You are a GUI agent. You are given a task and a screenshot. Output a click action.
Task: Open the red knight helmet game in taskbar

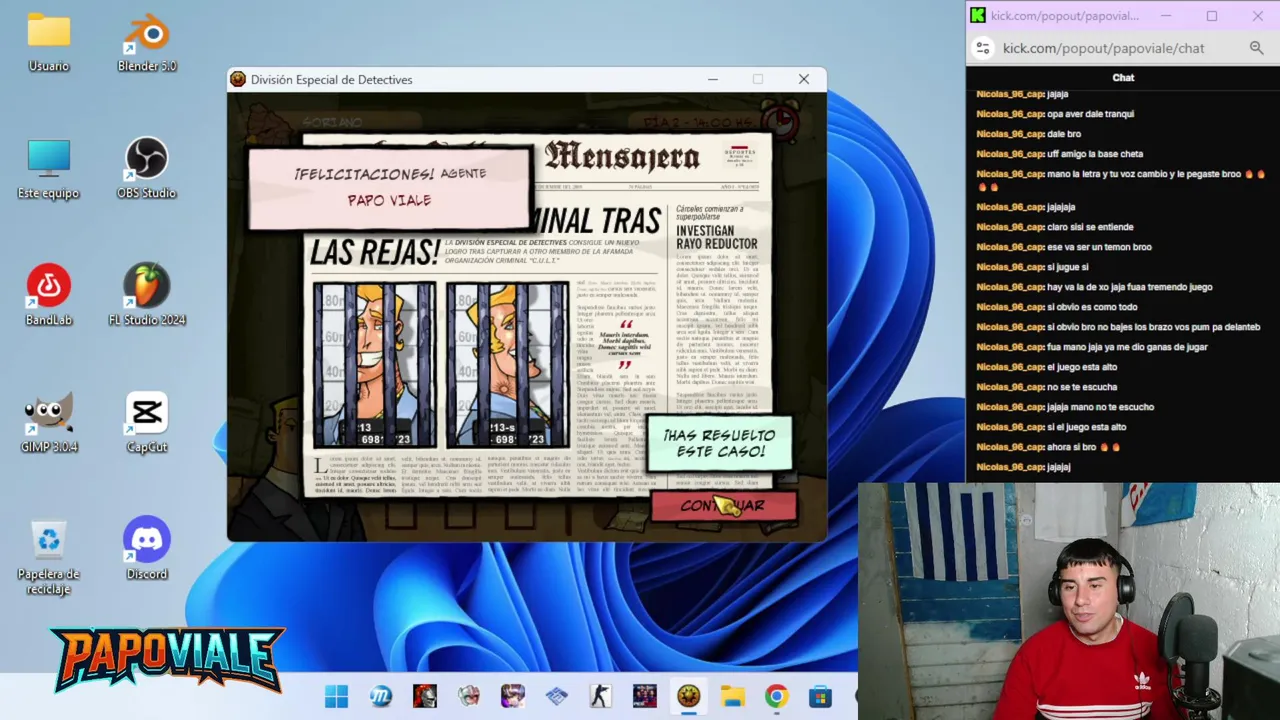[x=424, y=696]
